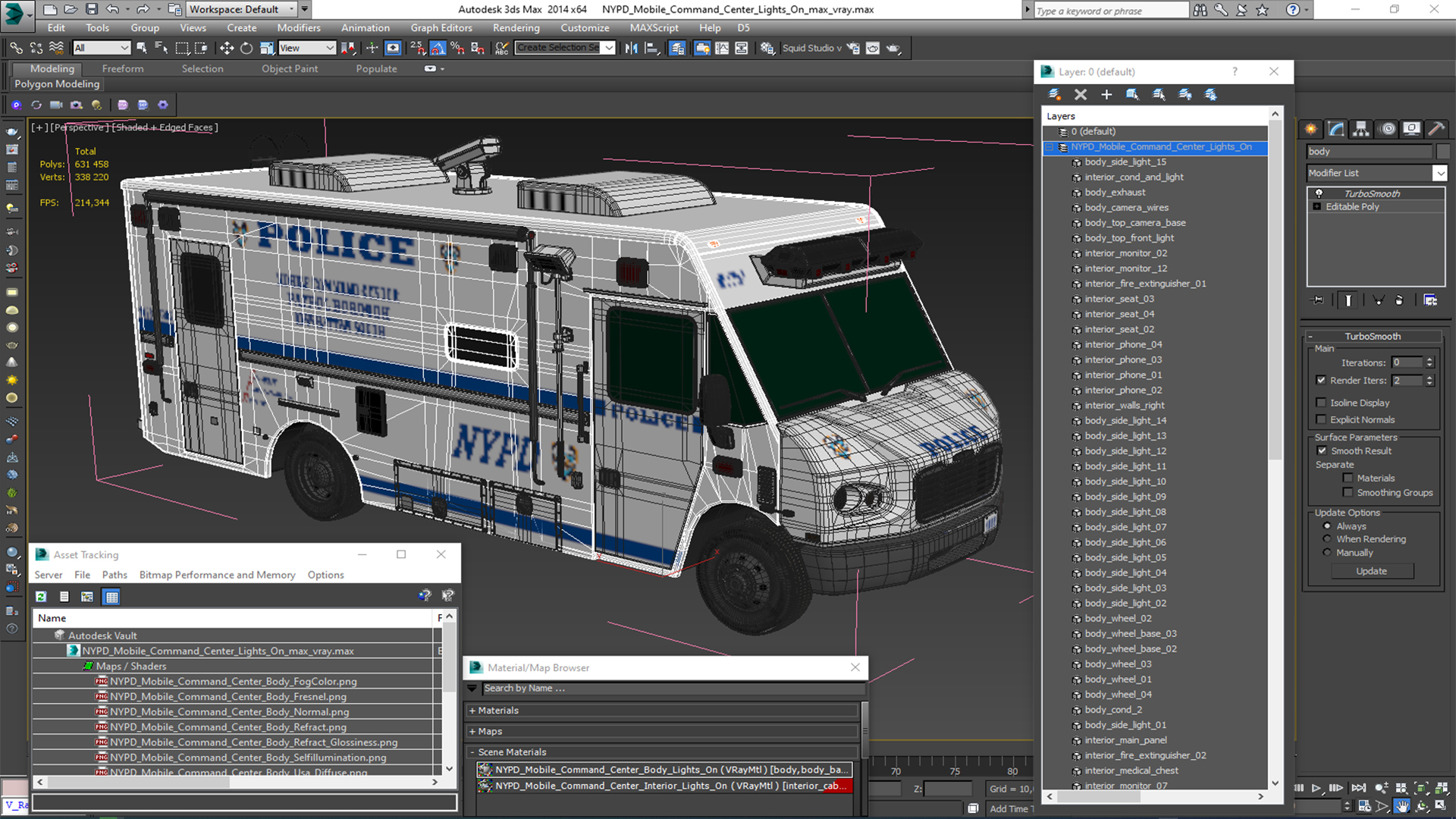Refresh Asset Tracking list icon
Viewport: 1456px width, 819px height.
tap(41, 597)
